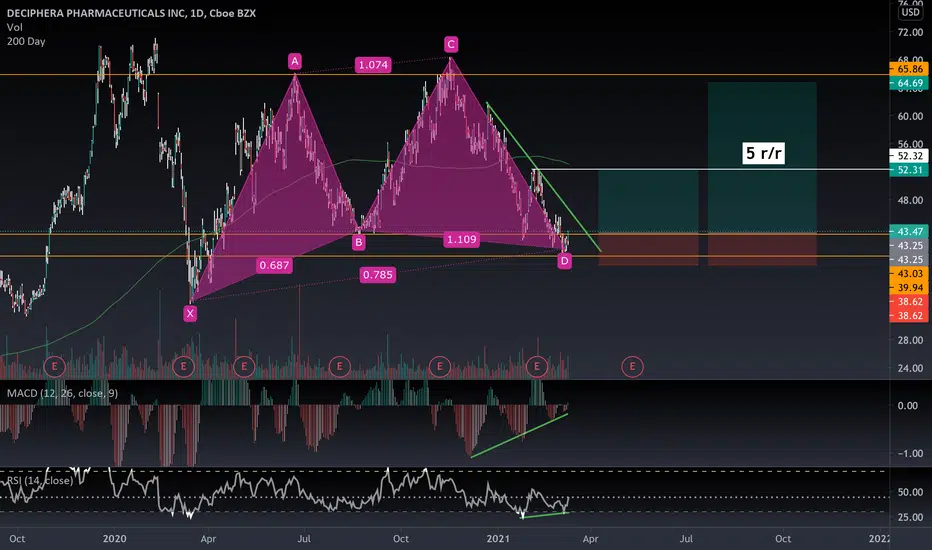Image resolution: width=932 pixels, height=550 pixels.
Task: Select harmonic pattern point label A
Action: (295, 61)
